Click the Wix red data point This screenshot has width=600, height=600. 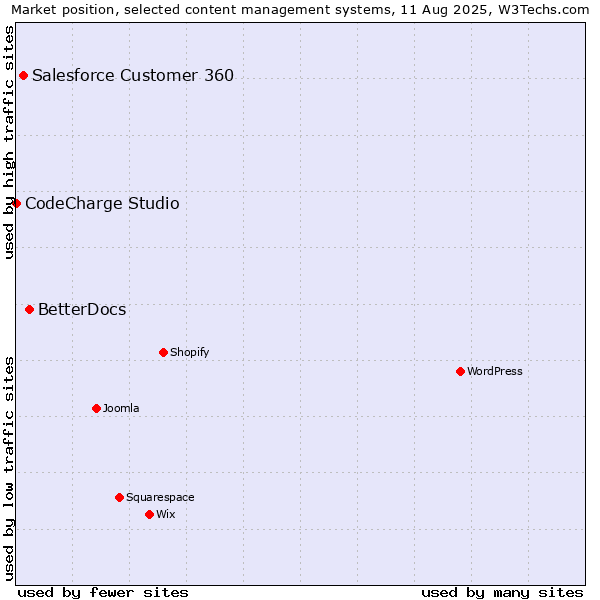click(x=150, y=514)
